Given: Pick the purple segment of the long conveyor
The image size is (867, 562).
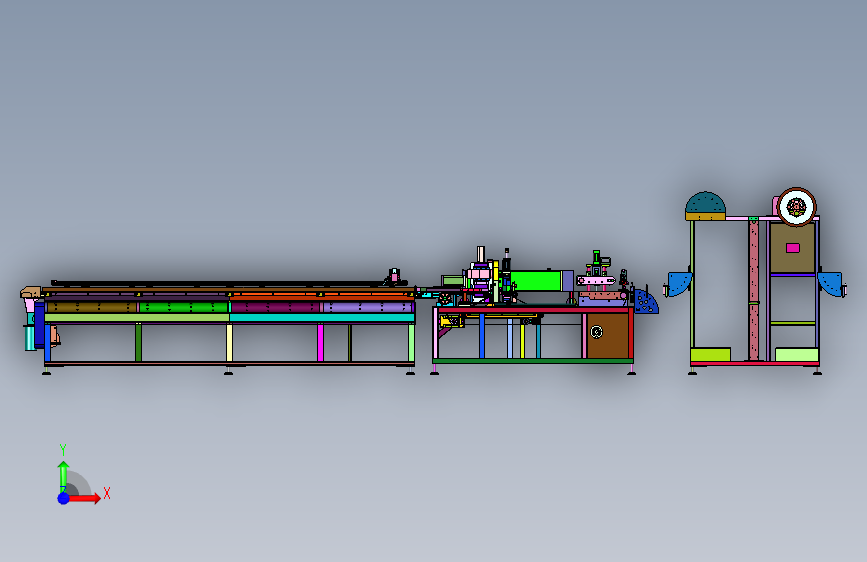Looking at the screenshot, I should [x=368, y=307].
